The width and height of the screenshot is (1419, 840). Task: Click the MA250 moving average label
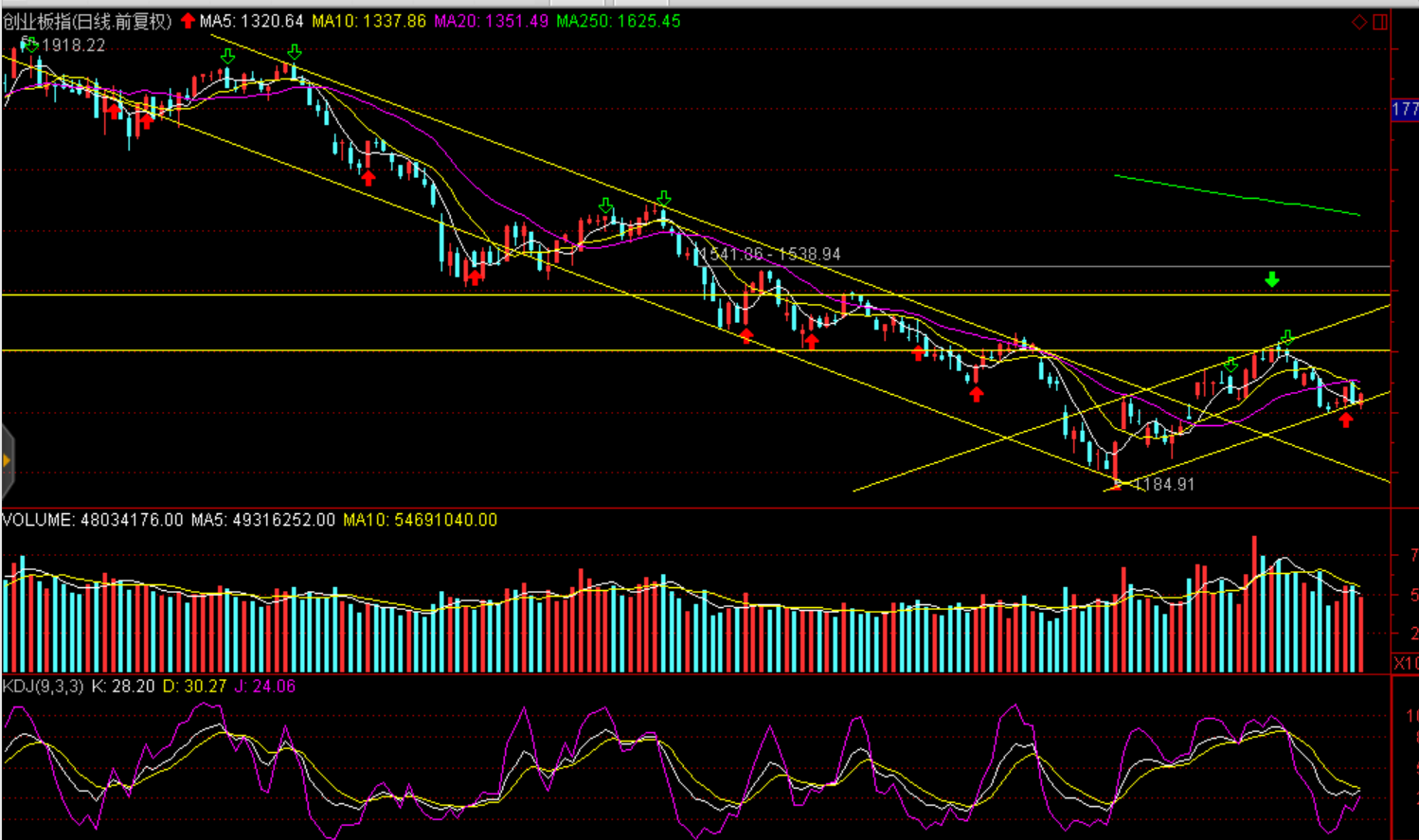click(618, 21)
